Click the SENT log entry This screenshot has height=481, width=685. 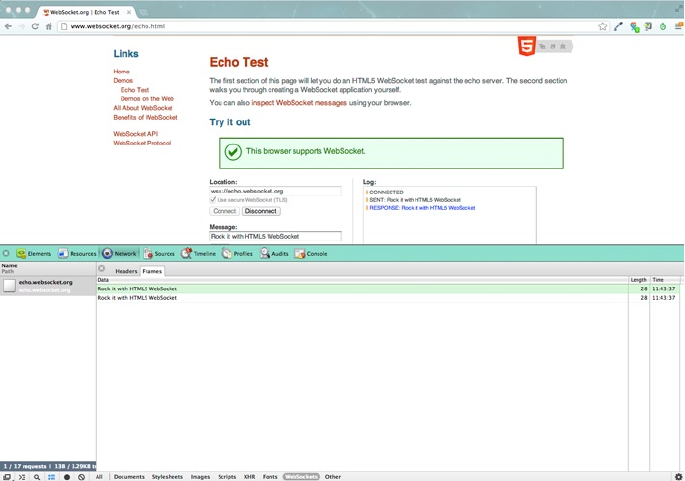415,200
